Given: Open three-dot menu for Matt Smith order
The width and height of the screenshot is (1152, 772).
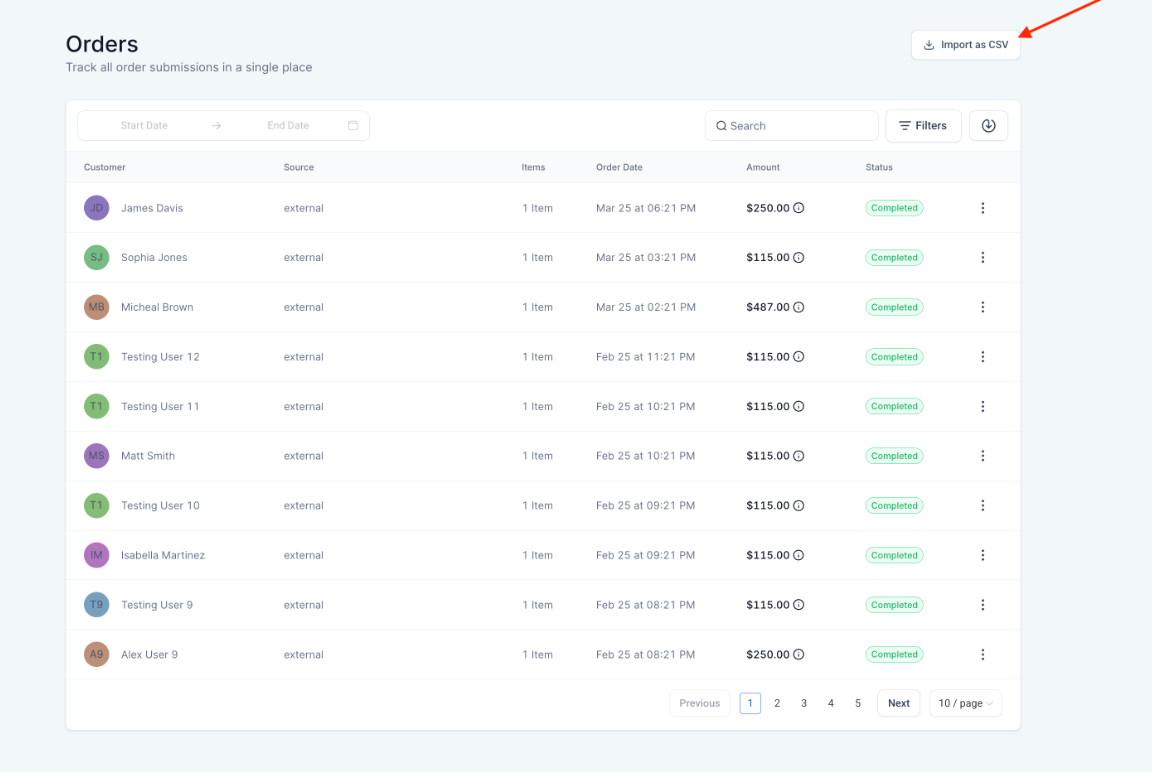Looking at the screenshot, I should [x=982, y=456].
